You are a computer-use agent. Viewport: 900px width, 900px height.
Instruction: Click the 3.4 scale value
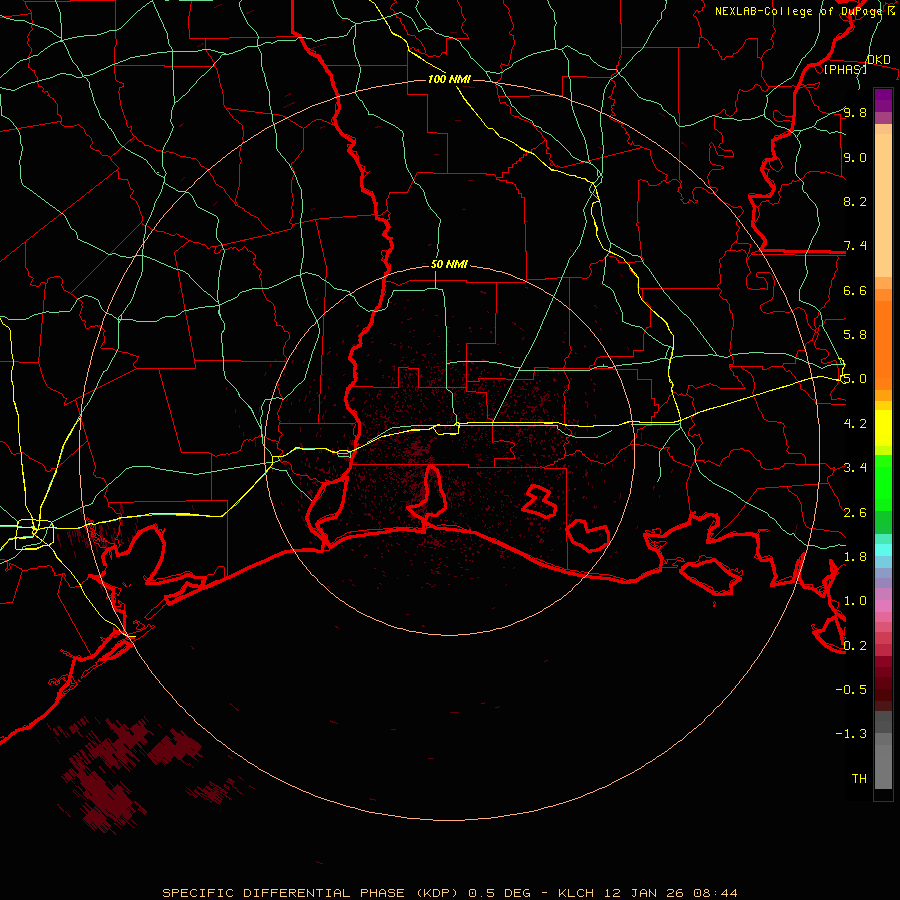(855, 468)
